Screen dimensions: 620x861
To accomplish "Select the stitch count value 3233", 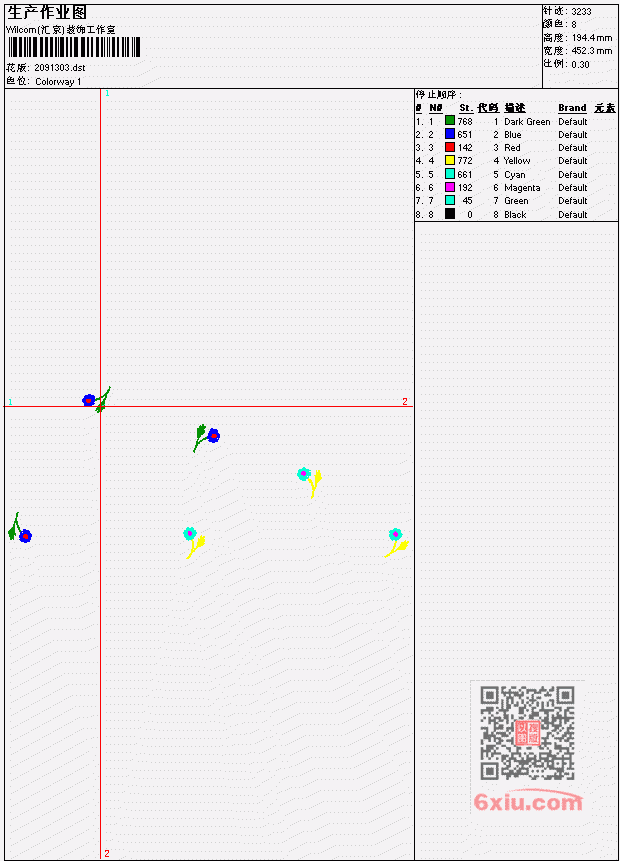I will [582, 11].
